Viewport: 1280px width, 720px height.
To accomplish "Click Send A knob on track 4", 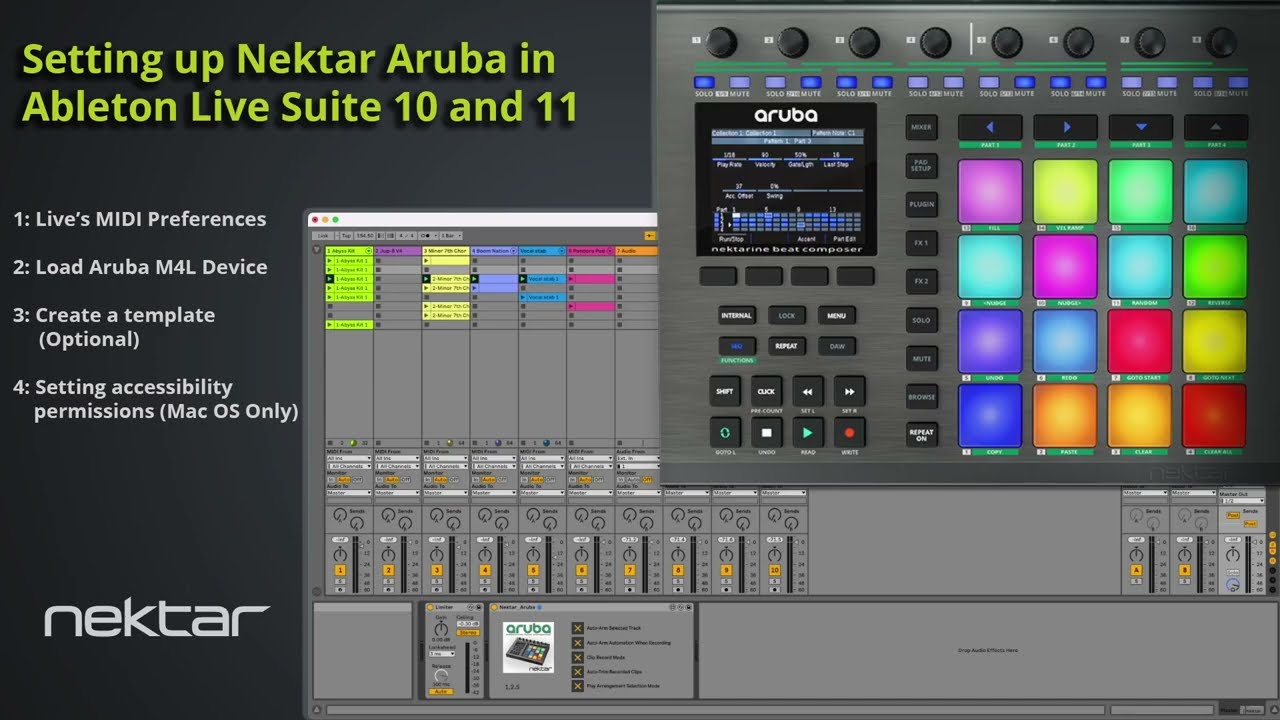I will (485, 516).
